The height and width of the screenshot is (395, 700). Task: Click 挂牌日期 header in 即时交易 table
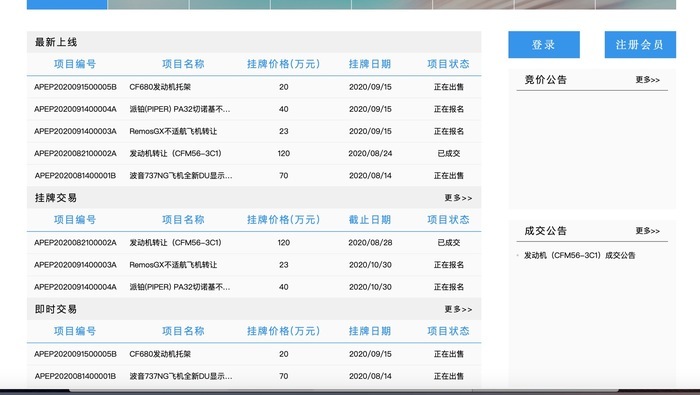(370, 331)
